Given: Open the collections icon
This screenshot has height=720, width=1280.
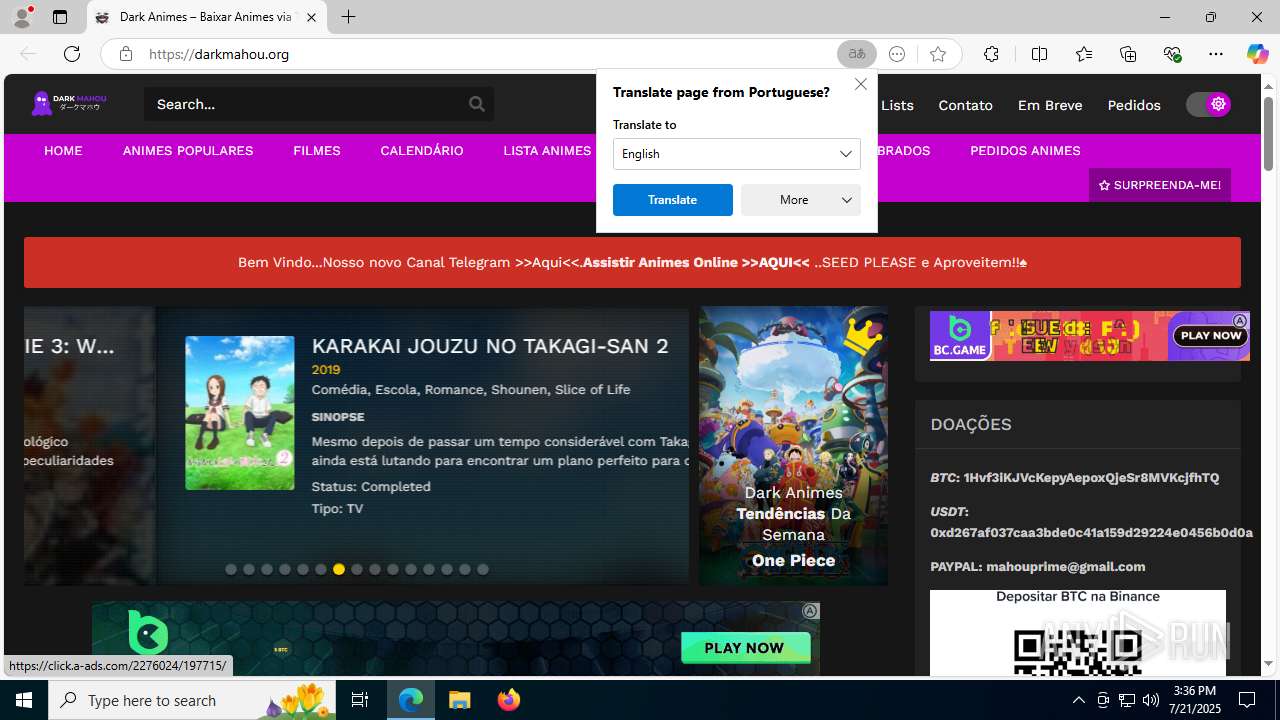Looking at the screenshot, I should pyautogui.click(x=1128, y=54).
